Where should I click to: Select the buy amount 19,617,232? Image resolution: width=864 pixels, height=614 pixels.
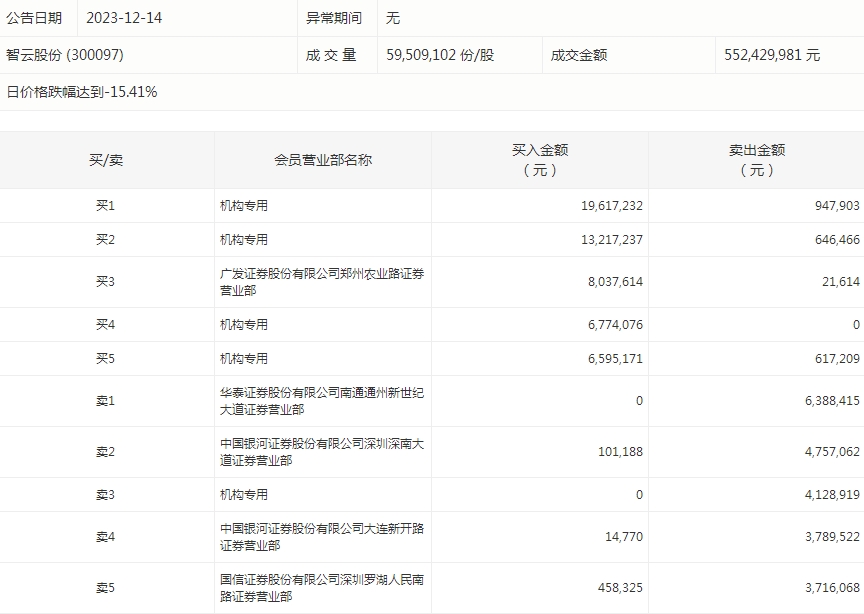pos(611,206)
